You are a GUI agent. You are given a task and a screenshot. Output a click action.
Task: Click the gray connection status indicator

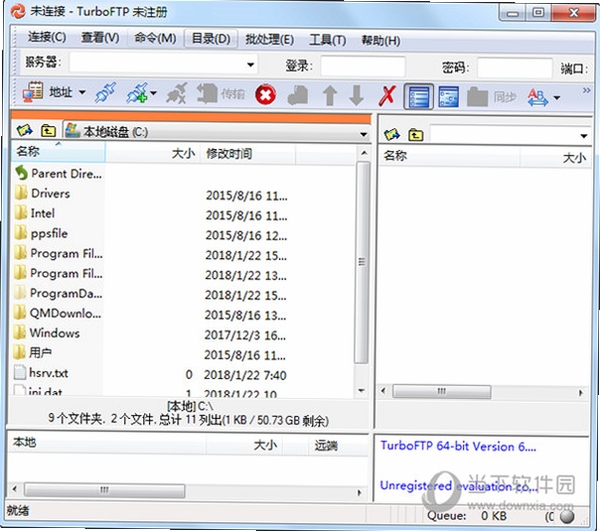[566, 516]
